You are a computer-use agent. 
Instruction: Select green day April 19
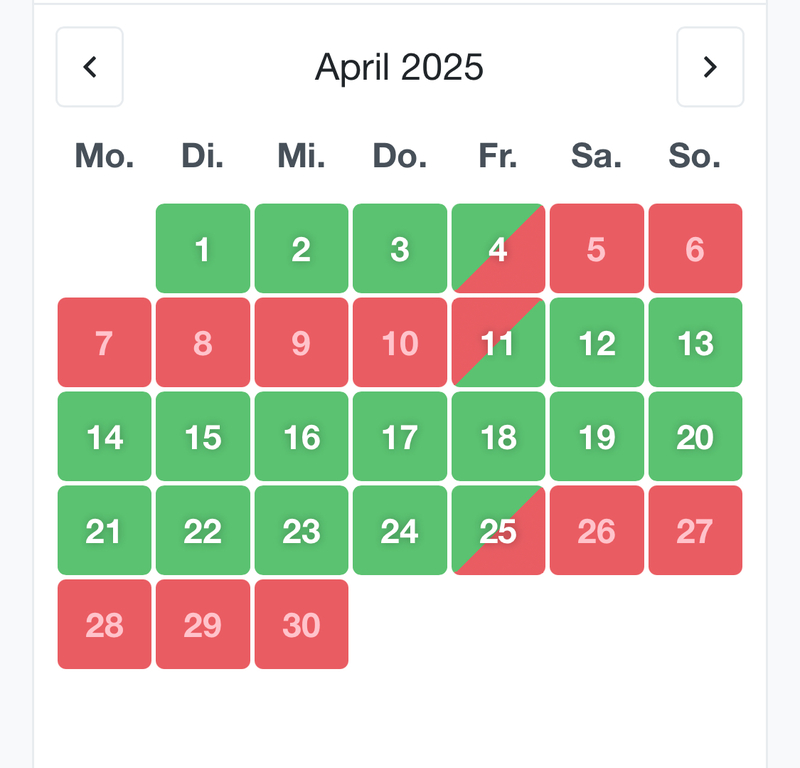pos(597,437)
